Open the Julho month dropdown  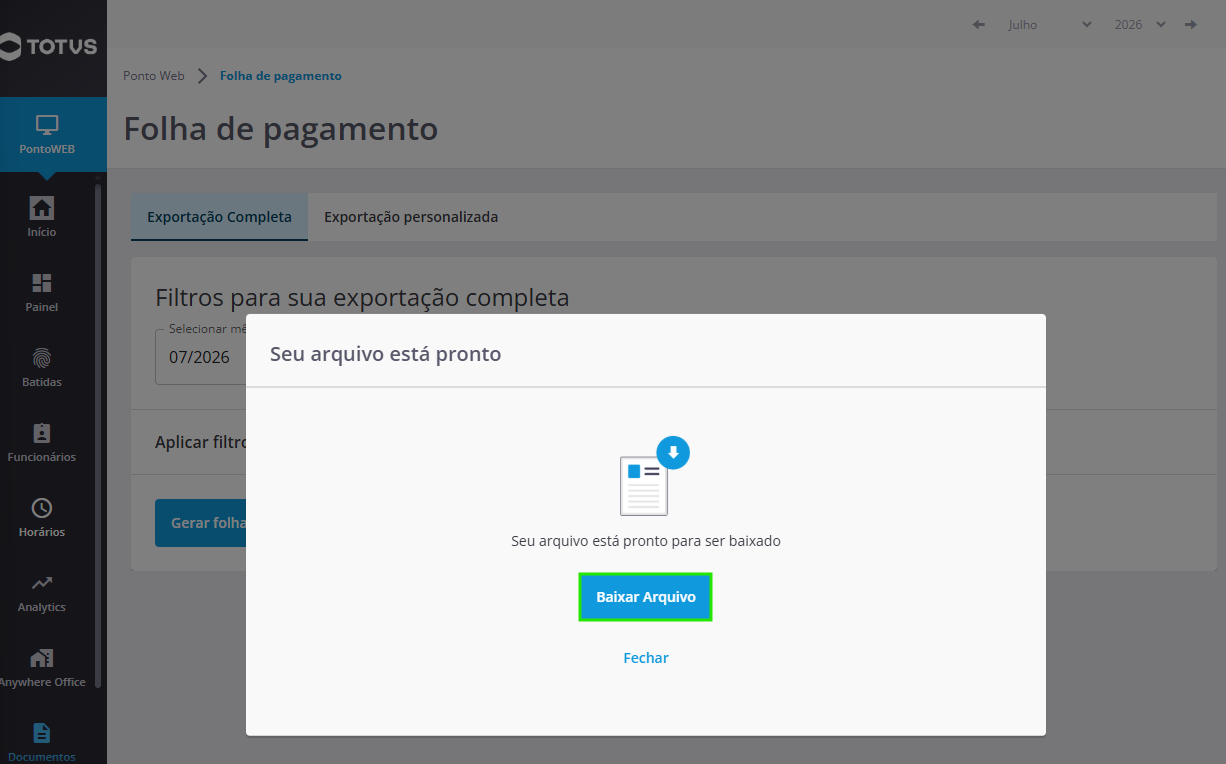[1050, 24]
